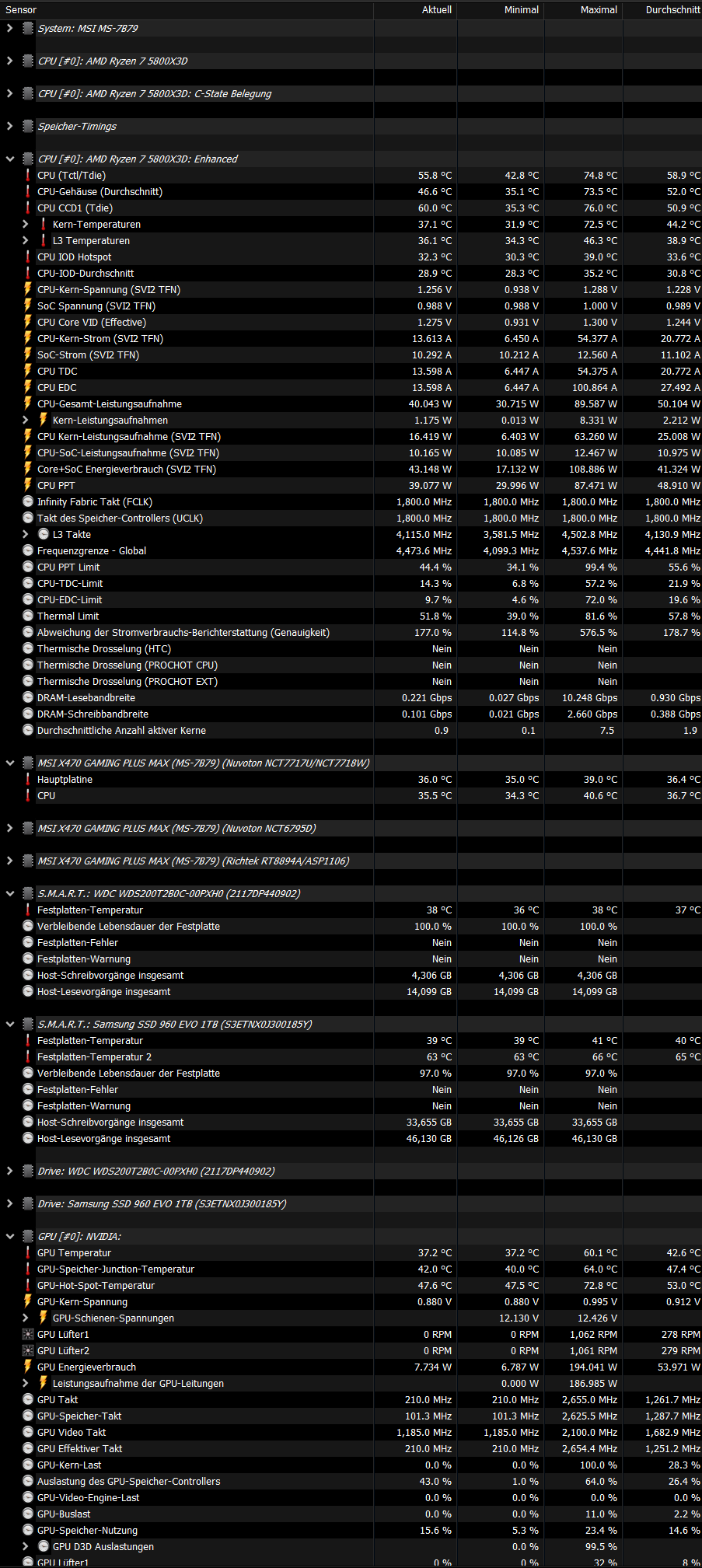Image resolution: width=702 pixels, height=1568 pixels.
Task: Collapse the GPU [#0]: NVIDIA group
Action: 9,1236
